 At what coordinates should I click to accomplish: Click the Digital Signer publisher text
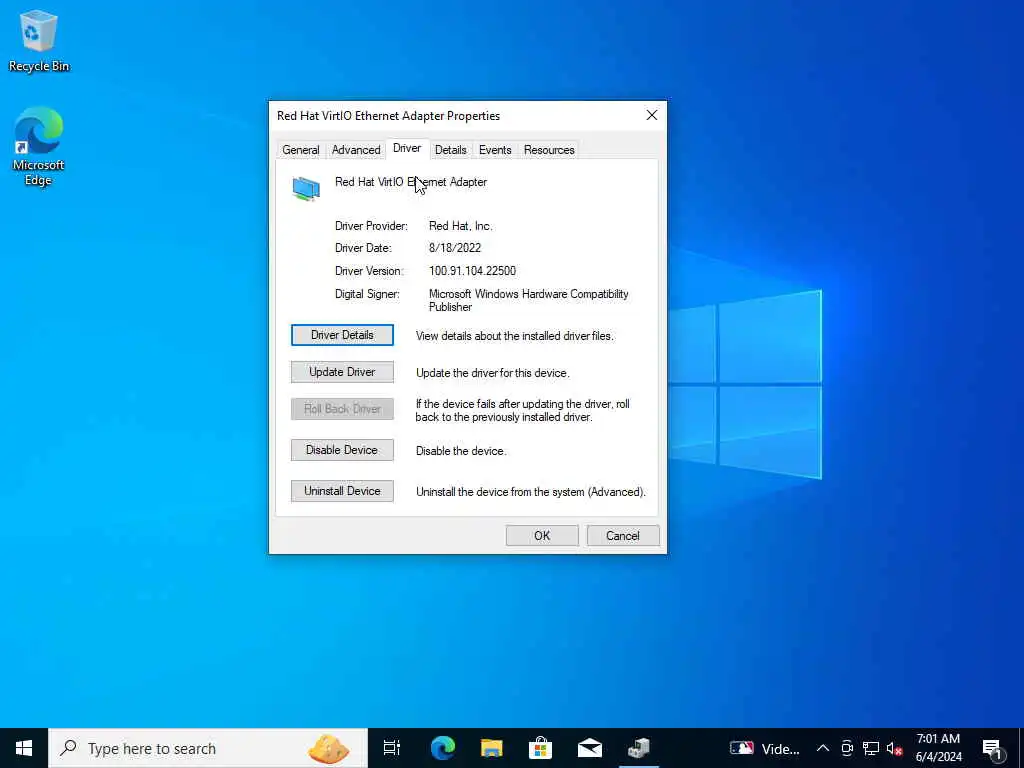point(528,300)
